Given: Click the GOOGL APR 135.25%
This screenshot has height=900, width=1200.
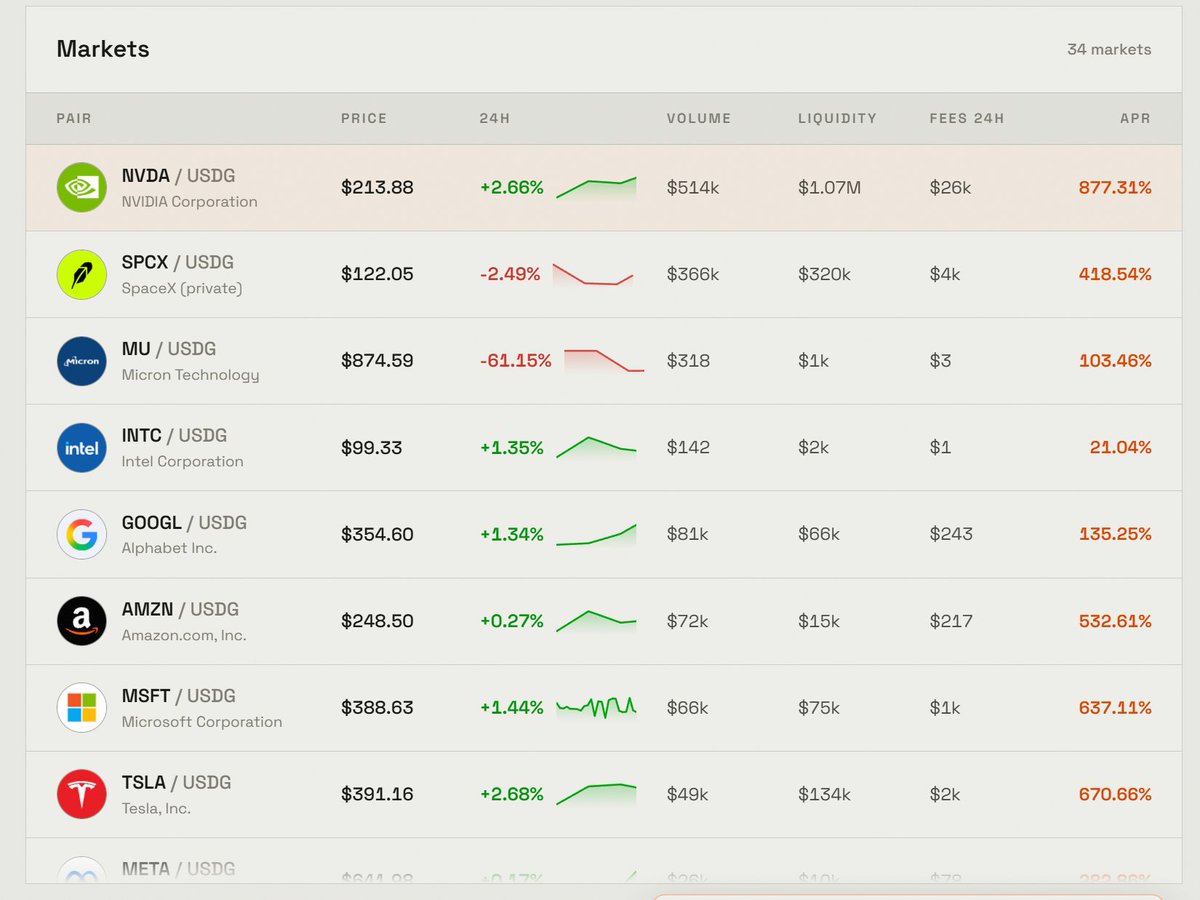Looking at the screenshot, I should [x=1115, y=534].
